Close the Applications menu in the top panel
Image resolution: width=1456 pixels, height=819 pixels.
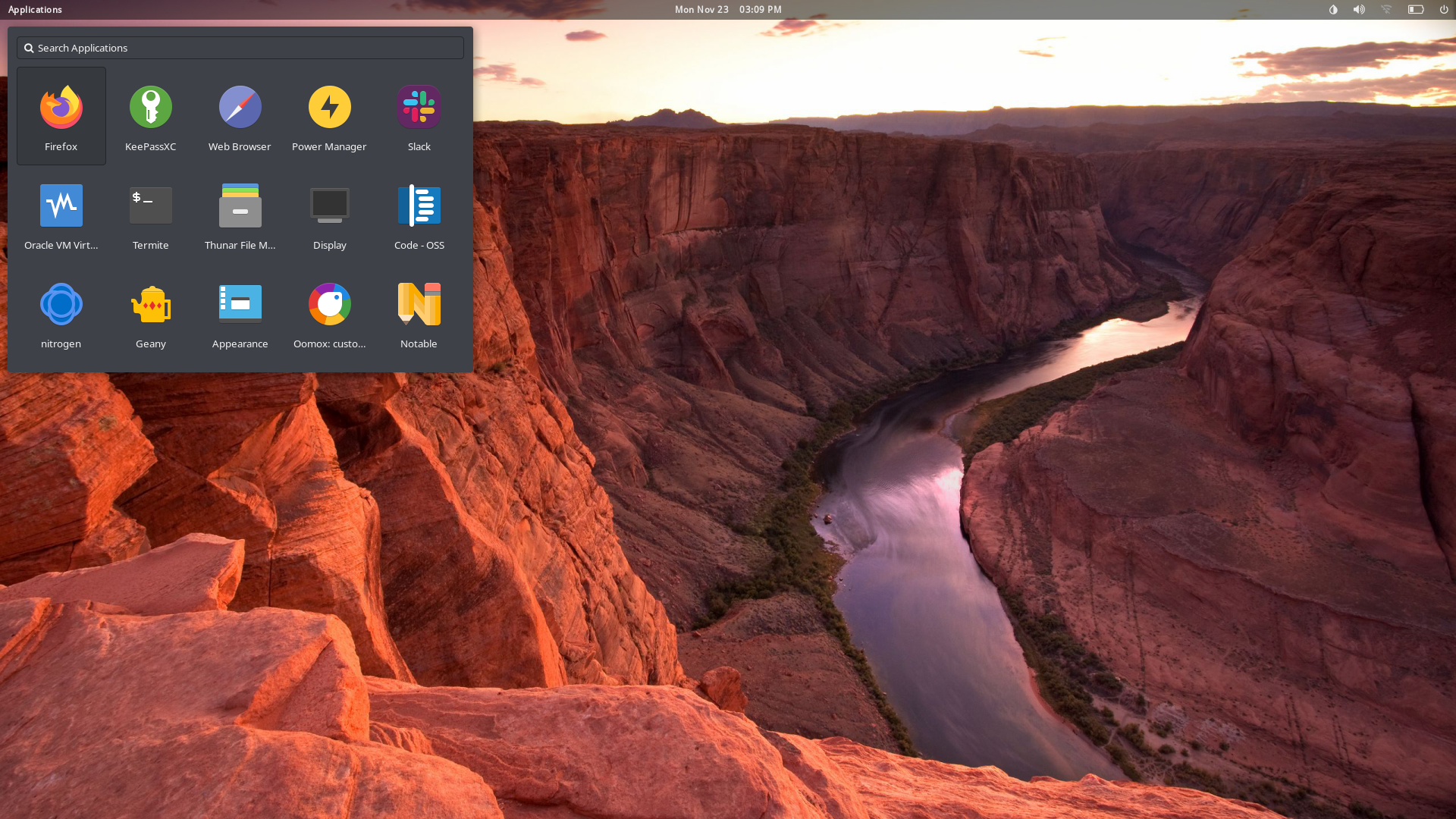[x=35, y=10]
